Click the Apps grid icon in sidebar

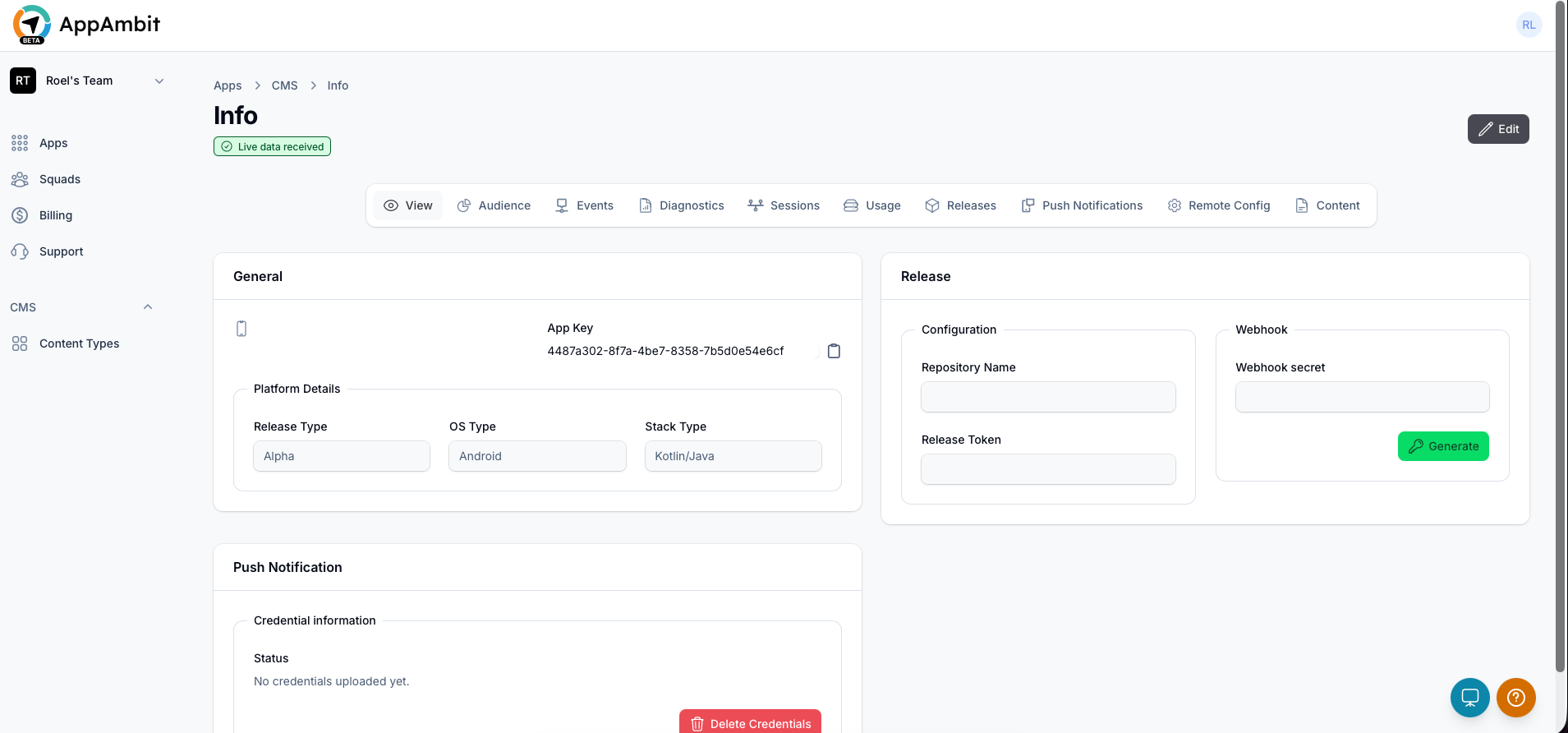click(x=20, y=143)
